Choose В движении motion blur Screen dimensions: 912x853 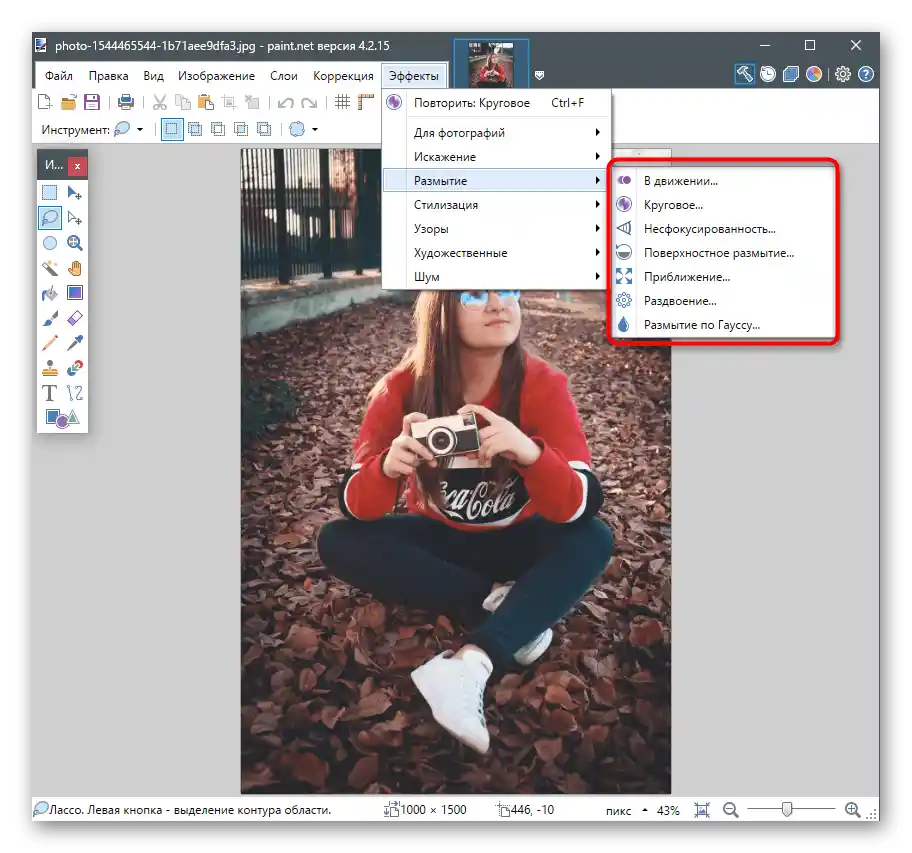click(x=724, y=180)
